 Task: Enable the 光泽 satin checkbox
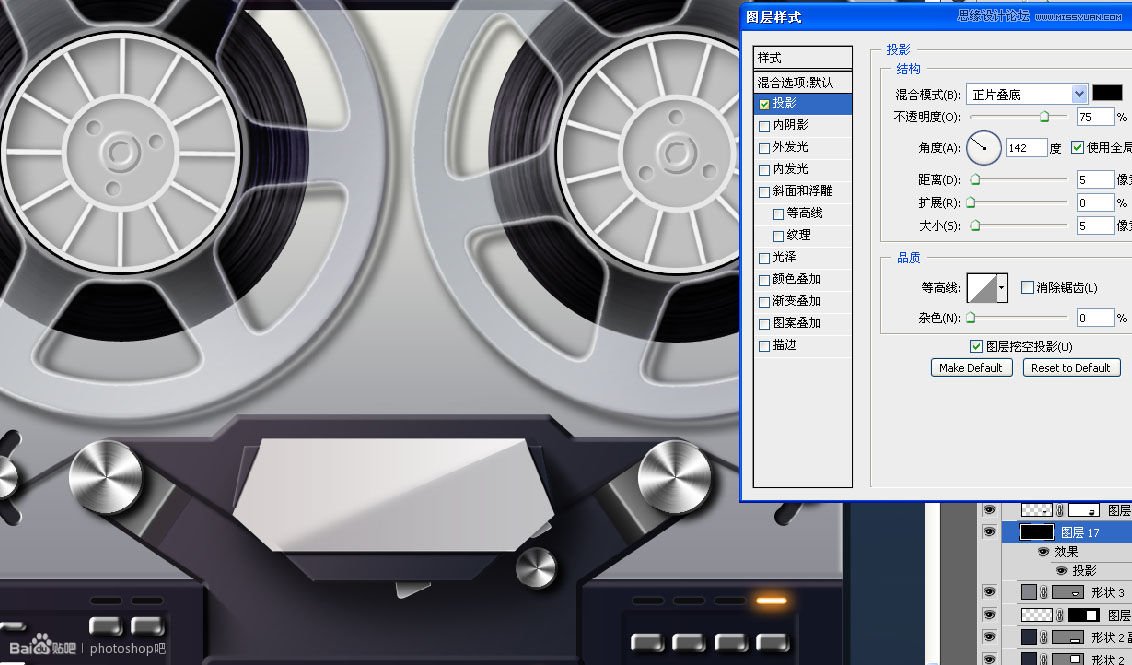coord(765,258)
